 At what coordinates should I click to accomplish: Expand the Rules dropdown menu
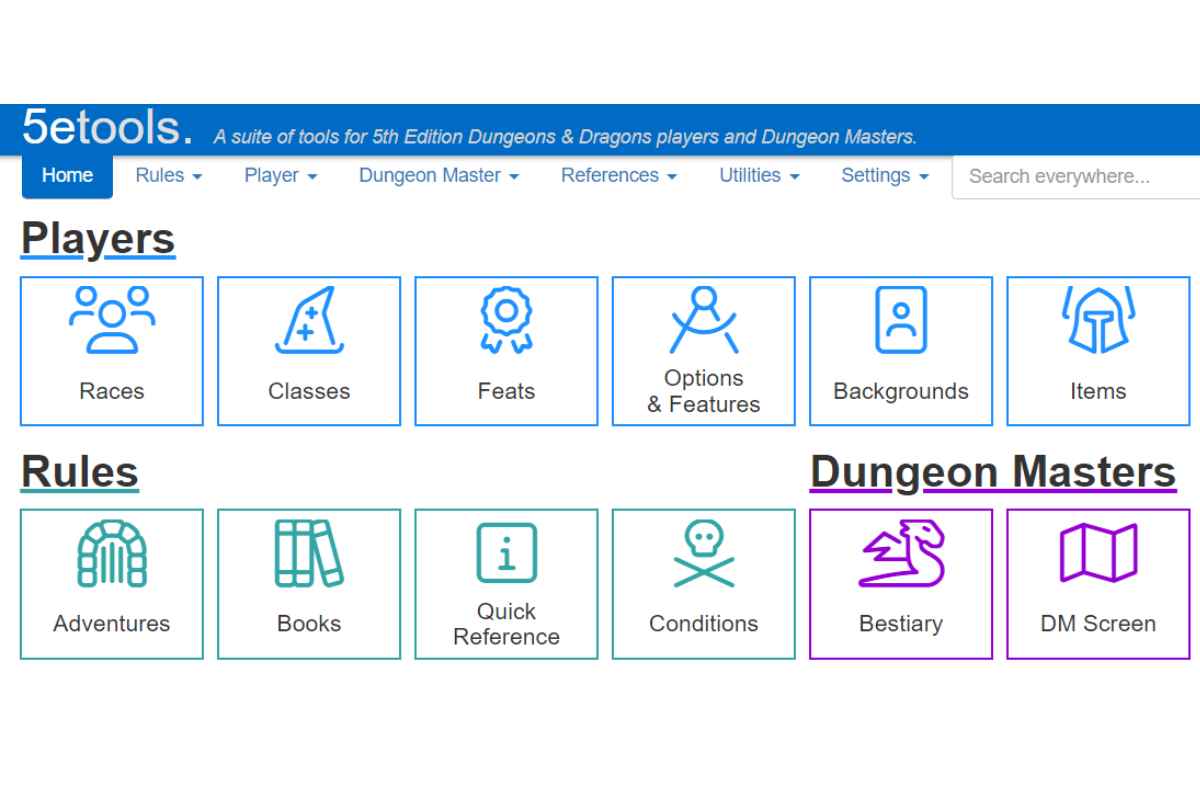click(x=169, y=175)
